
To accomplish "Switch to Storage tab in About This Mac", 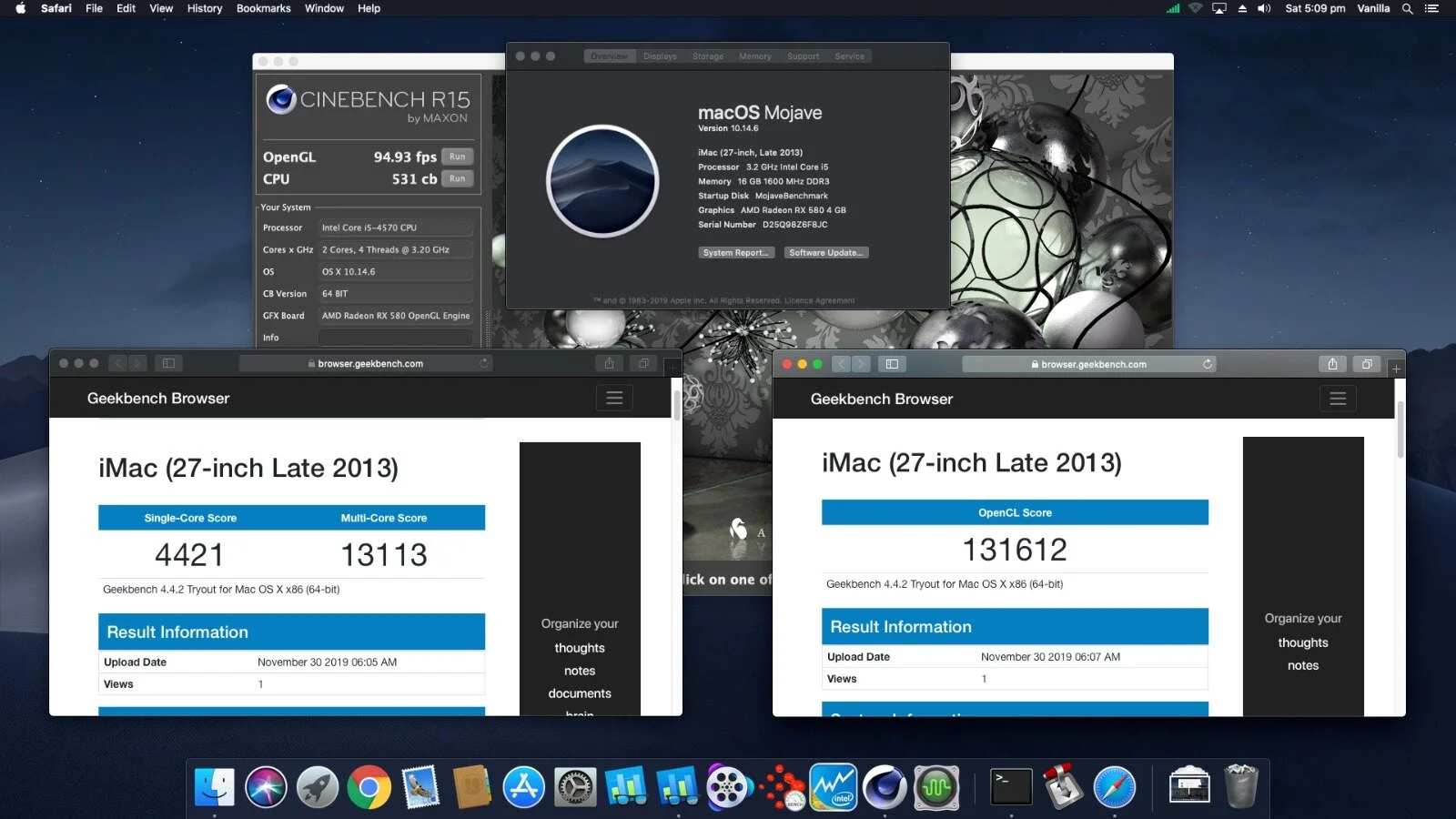I will [x=708, y=56].
